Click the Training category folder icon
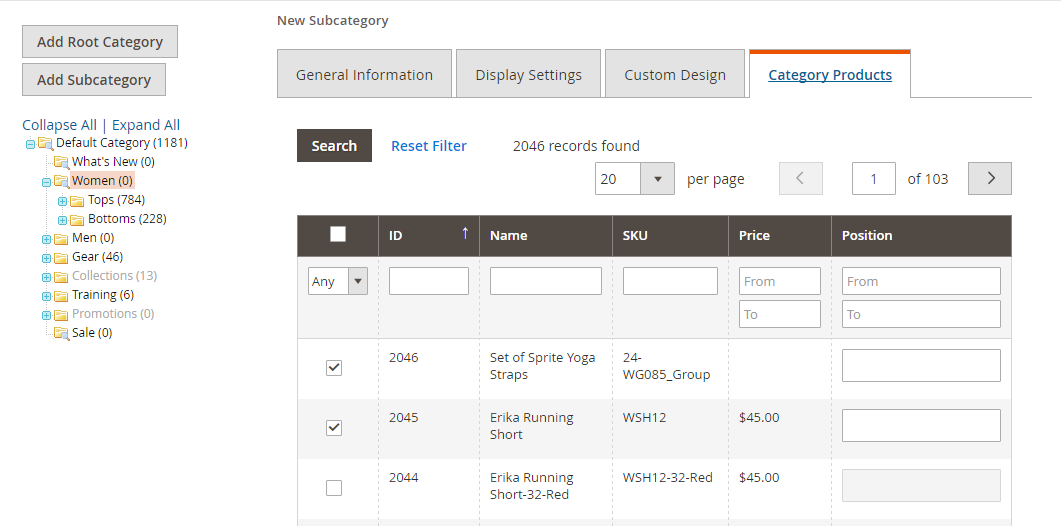1061x526 pixels. 61,296
